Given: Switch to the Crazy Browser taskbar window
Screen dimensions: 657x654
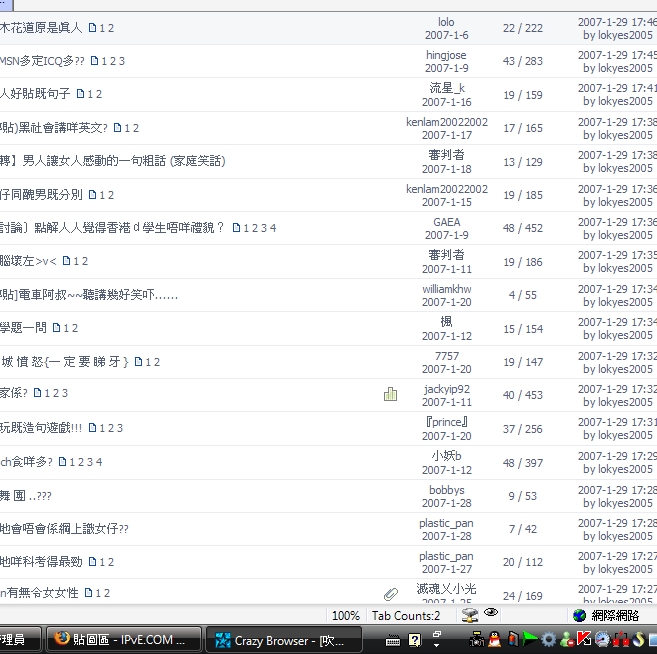Looking at the screenshot, I should click(x=283, y=640).
